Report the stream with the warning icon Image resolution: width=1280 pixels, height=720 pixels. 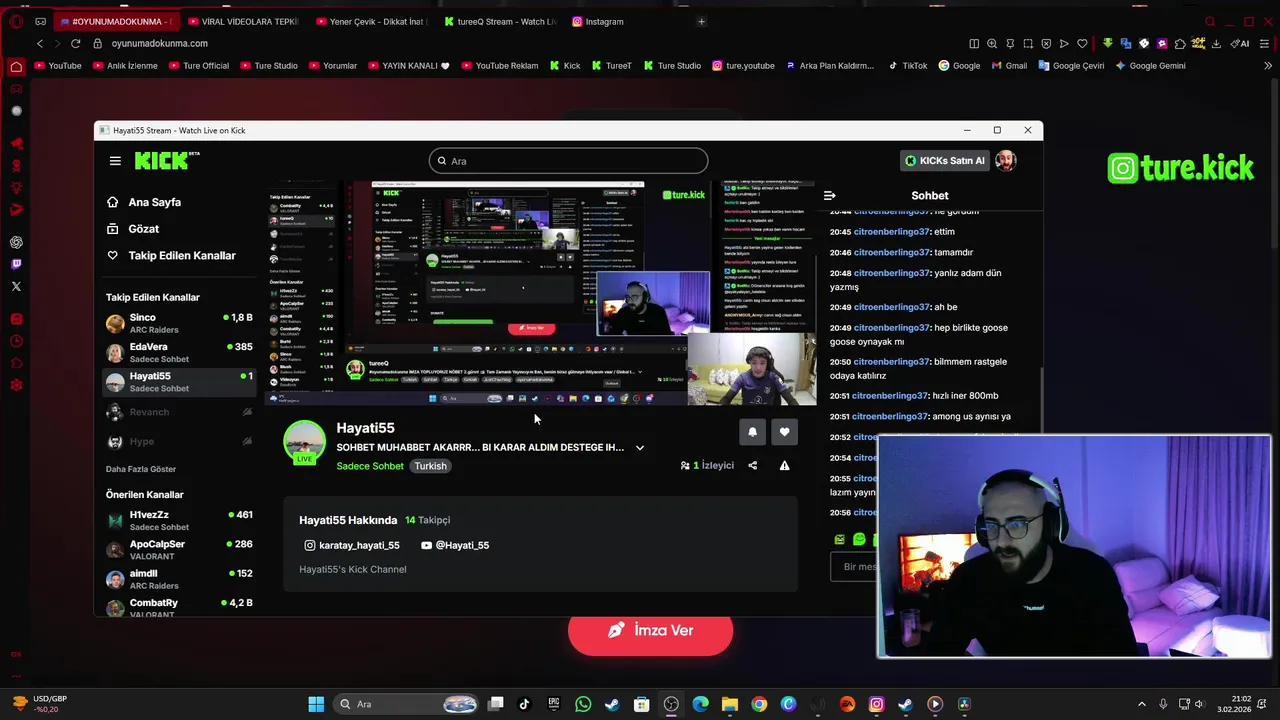[x=784, y=465]
